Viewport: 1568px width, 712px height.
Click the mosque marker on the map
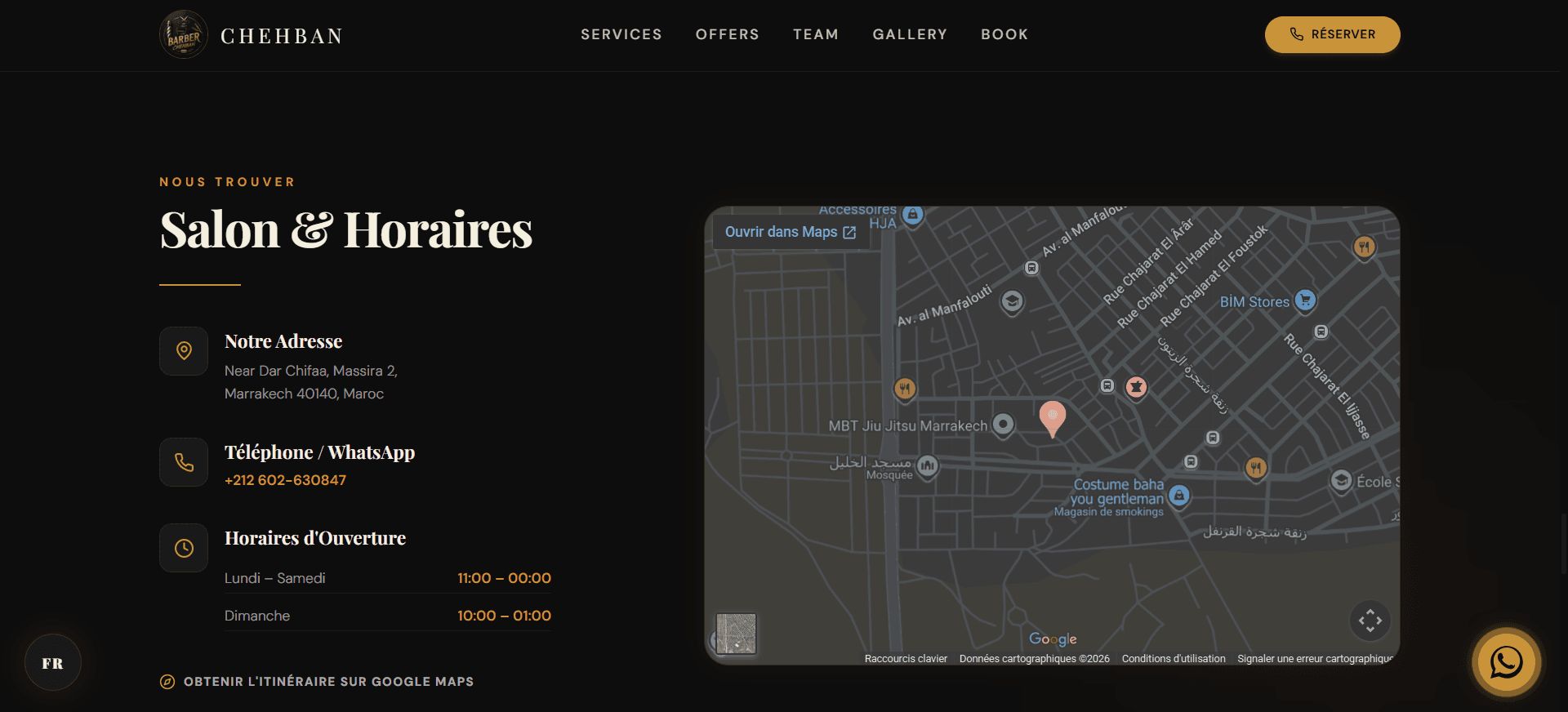[927, 465]
